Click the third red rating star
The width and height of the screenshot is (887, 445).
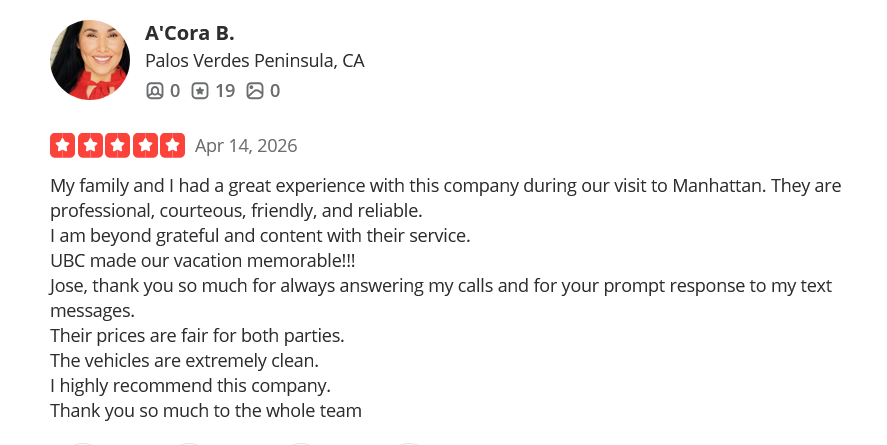[118, 145]
